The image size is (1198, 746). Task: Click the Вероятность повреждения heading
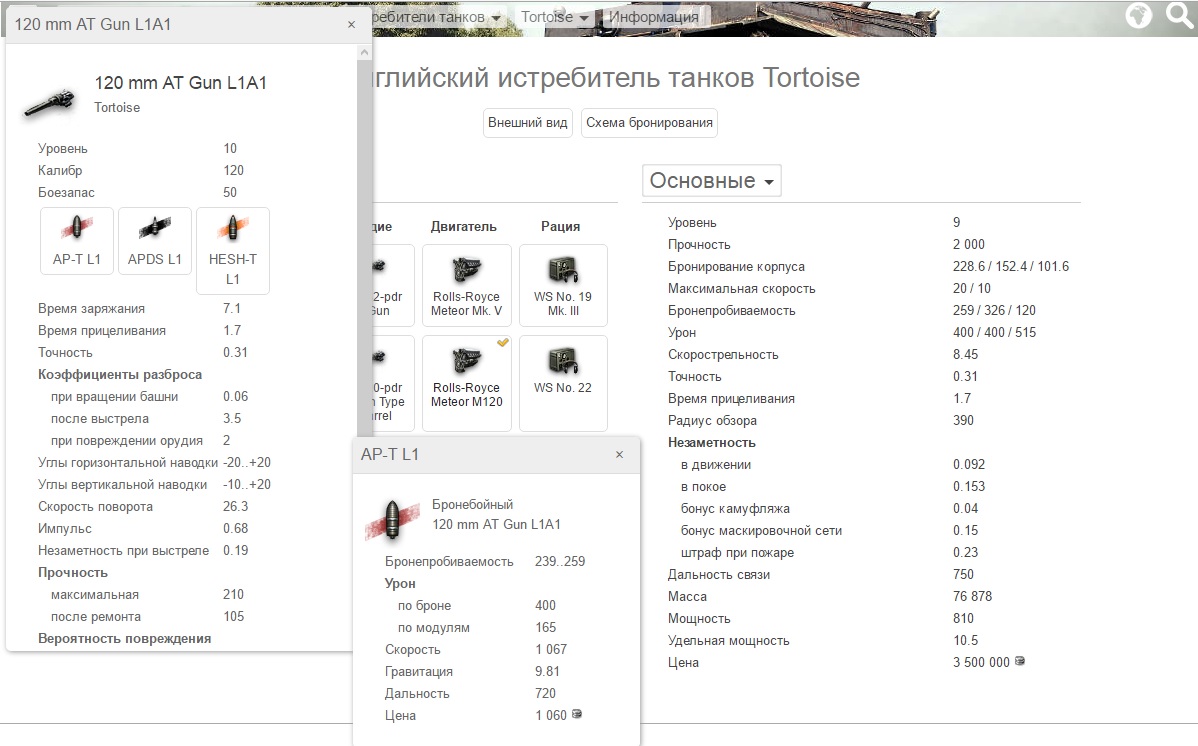coord(125,639)
